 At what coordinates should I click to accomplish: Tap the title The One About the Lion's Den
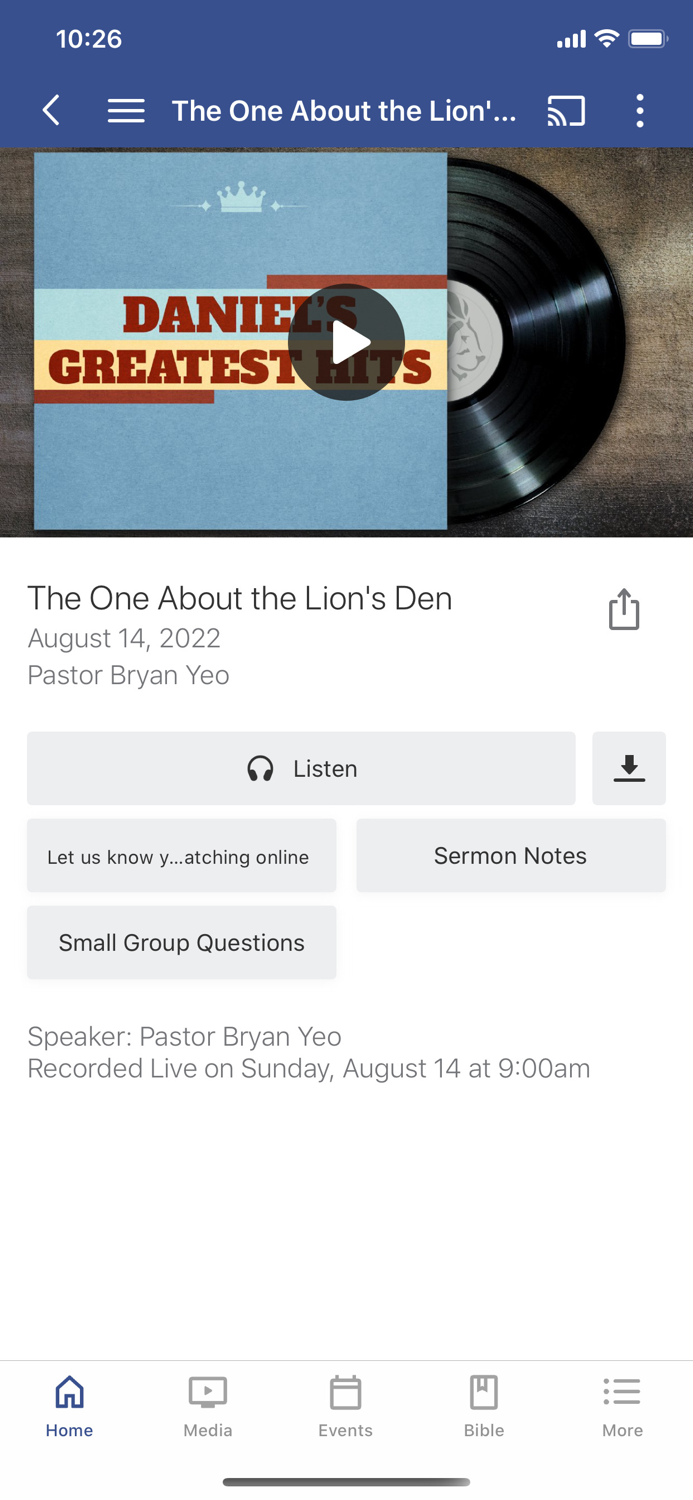[x=240, y=598]
